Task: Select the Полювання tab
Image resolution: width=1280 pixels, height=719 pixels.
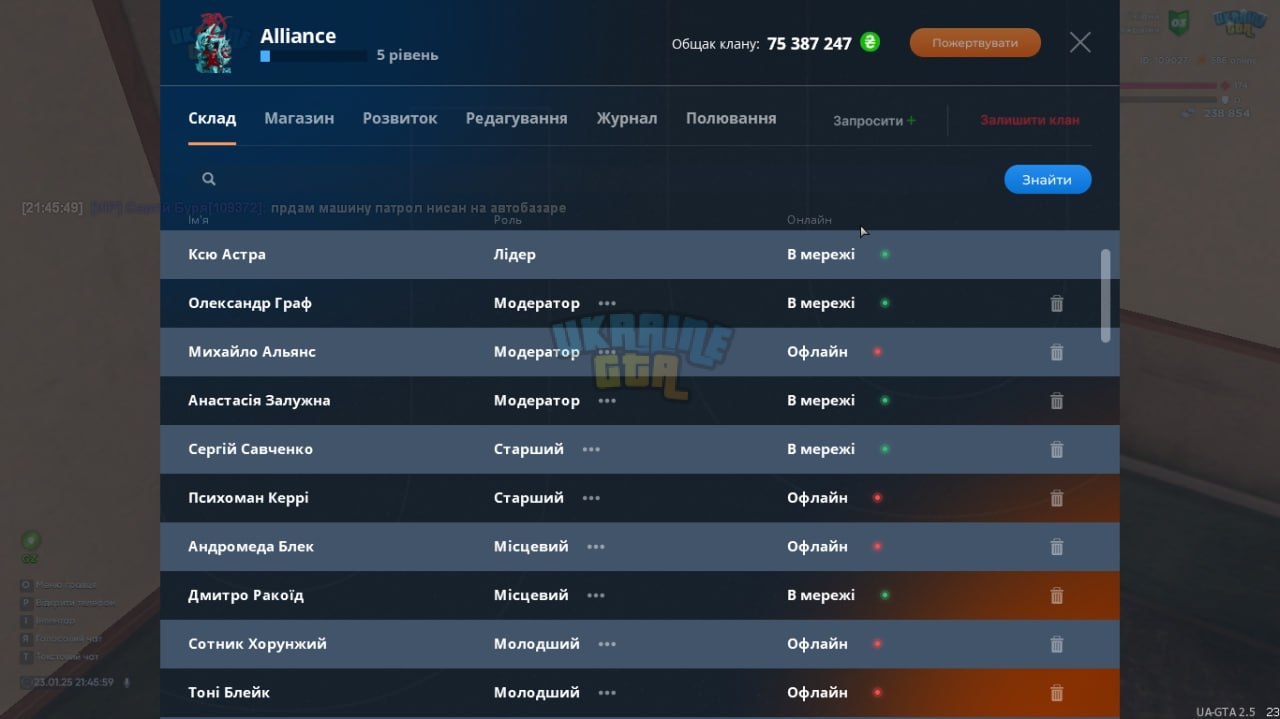Action: [731, 118]
